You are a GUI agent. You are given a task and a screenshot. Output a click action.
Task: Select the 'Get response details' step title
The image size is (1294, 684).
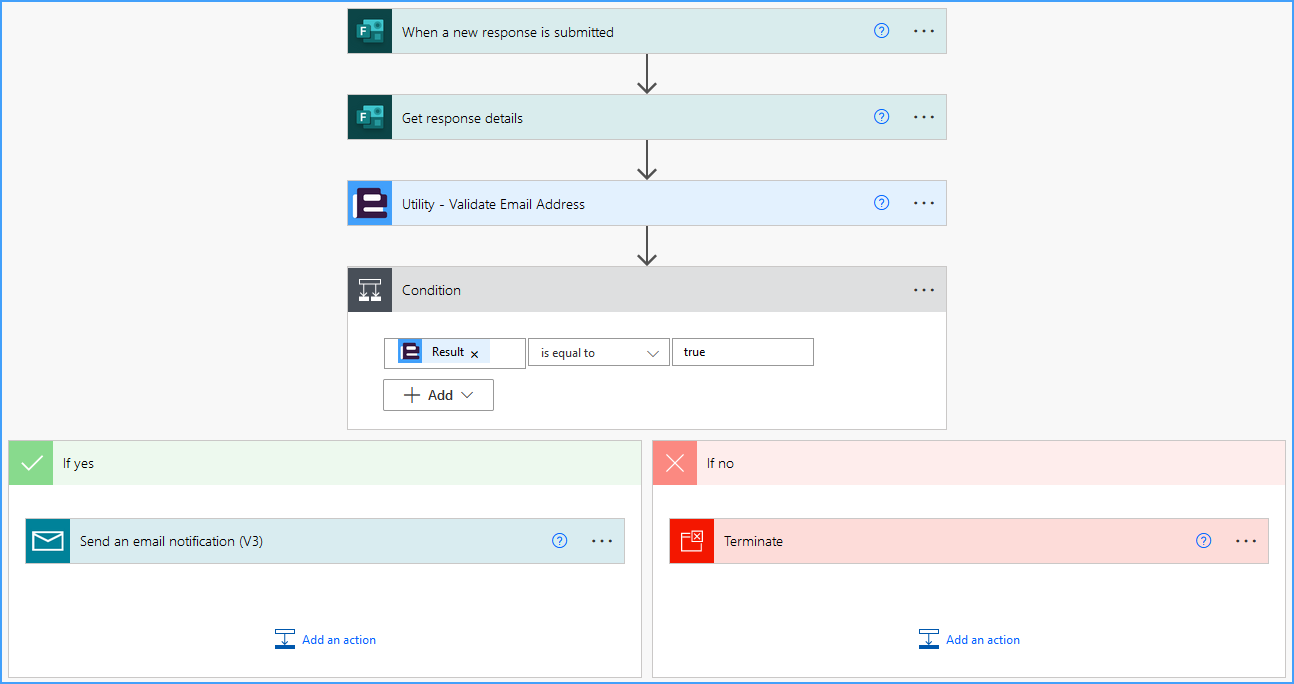[x=462, y=118]
